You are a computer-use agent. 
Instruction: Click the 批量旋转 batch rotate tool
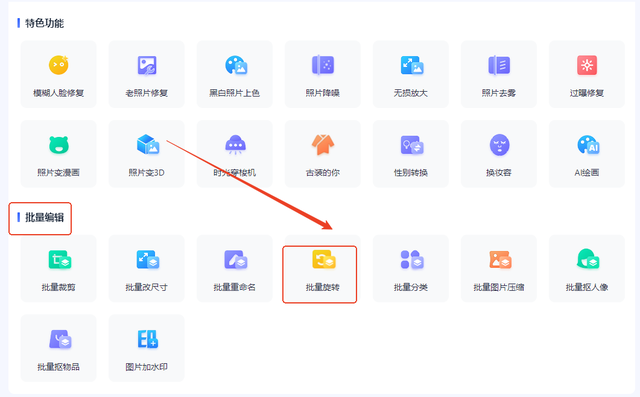click(x=323, y=268)
